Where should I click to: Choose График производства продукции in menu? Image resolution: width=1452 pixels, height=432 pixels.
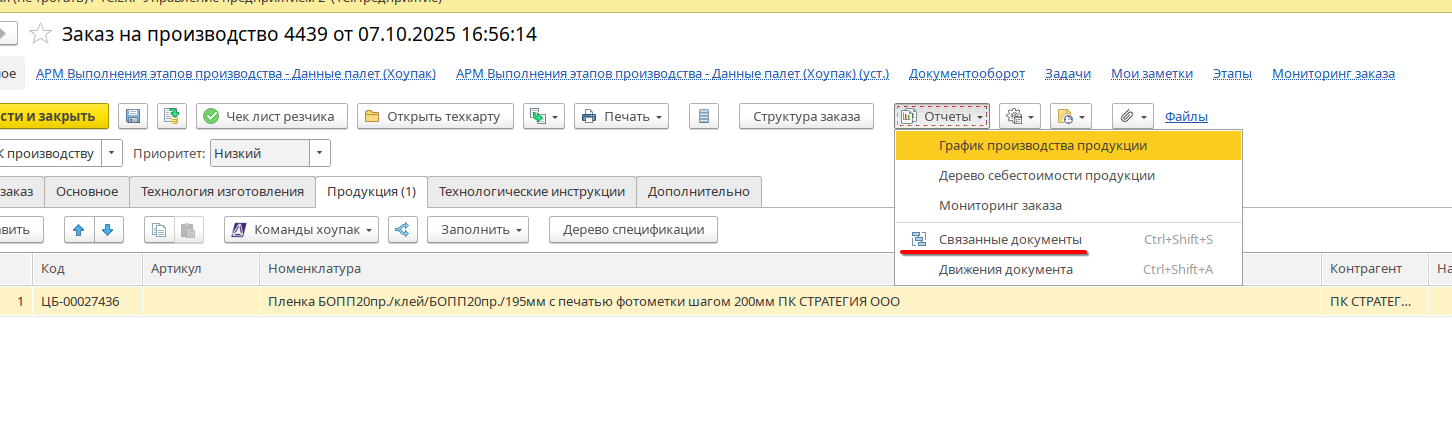click(x=1042, y=145)
